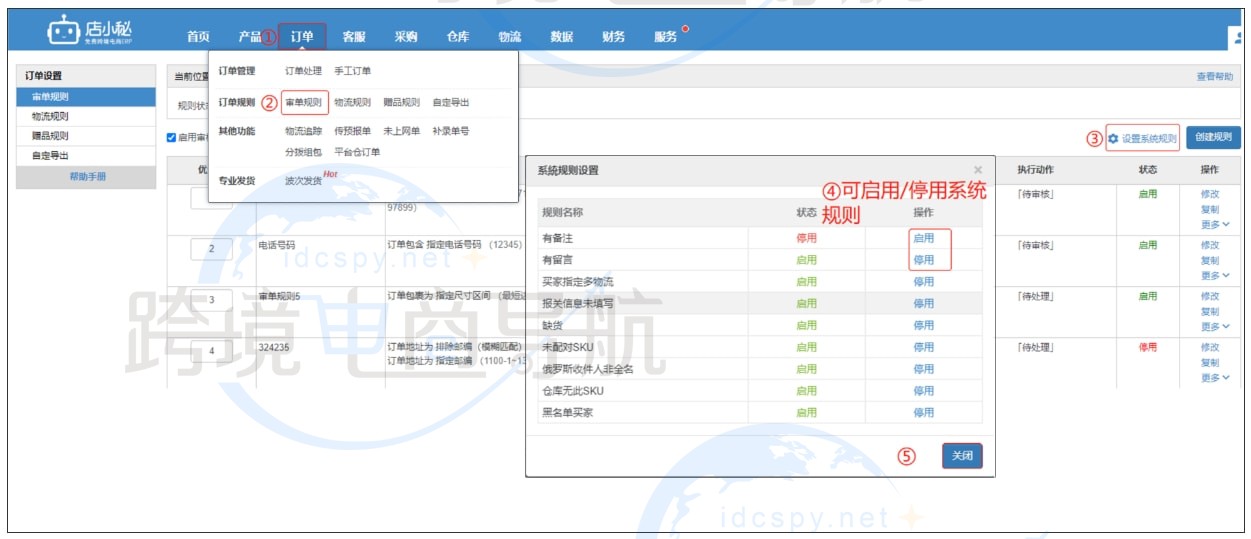The width and height of the screenshot is (1251, 539).
Task: Open 未上网单 under 其他功能
Action: (x=401, y=131)
